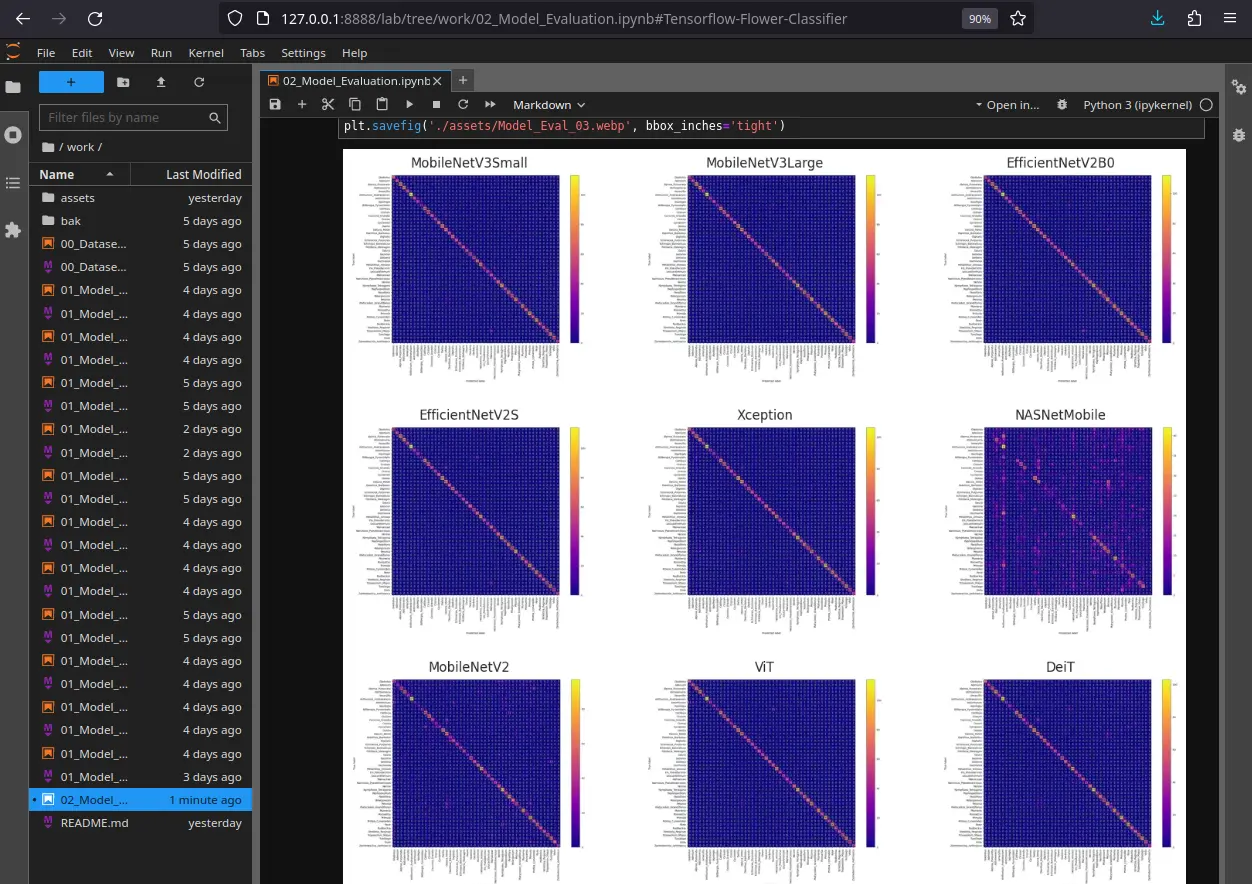Open the Edit menu
This screenshot has width=1252, height=884.
[x=82, y=53]
